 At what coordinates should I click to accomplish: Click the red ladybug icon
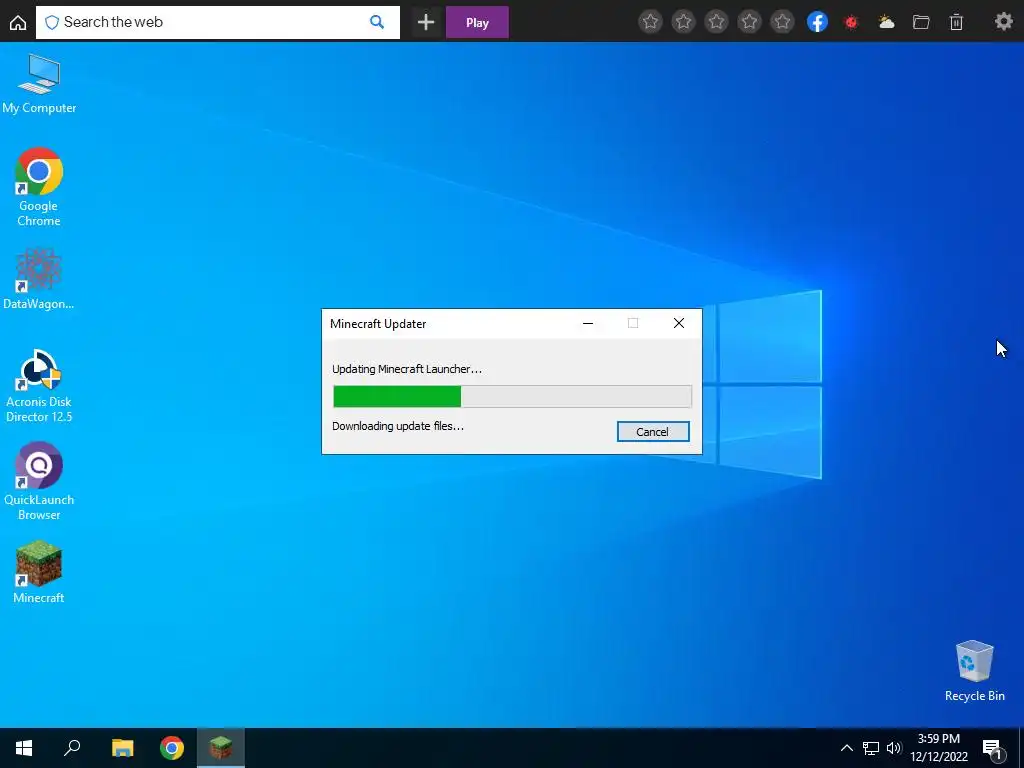[851, 22]
